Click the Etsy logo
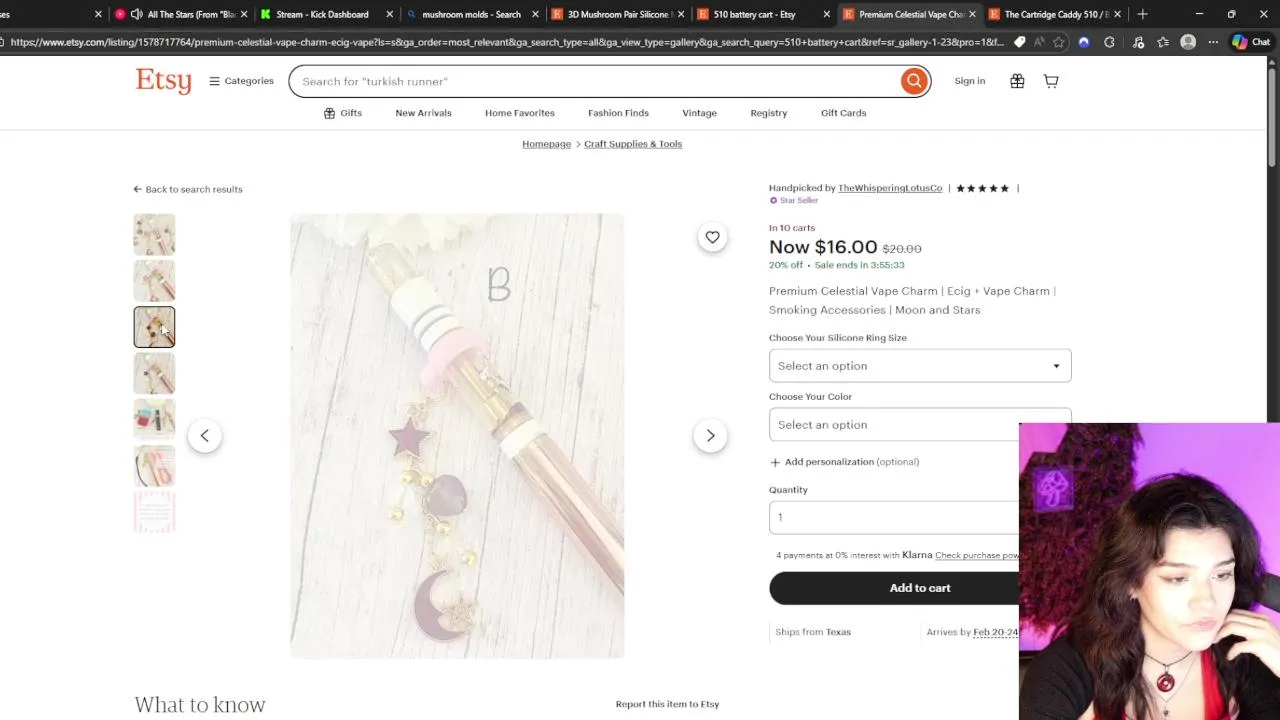Viewport: 1280px width, 720px height. pyautogui.click(x=163, y=81)
